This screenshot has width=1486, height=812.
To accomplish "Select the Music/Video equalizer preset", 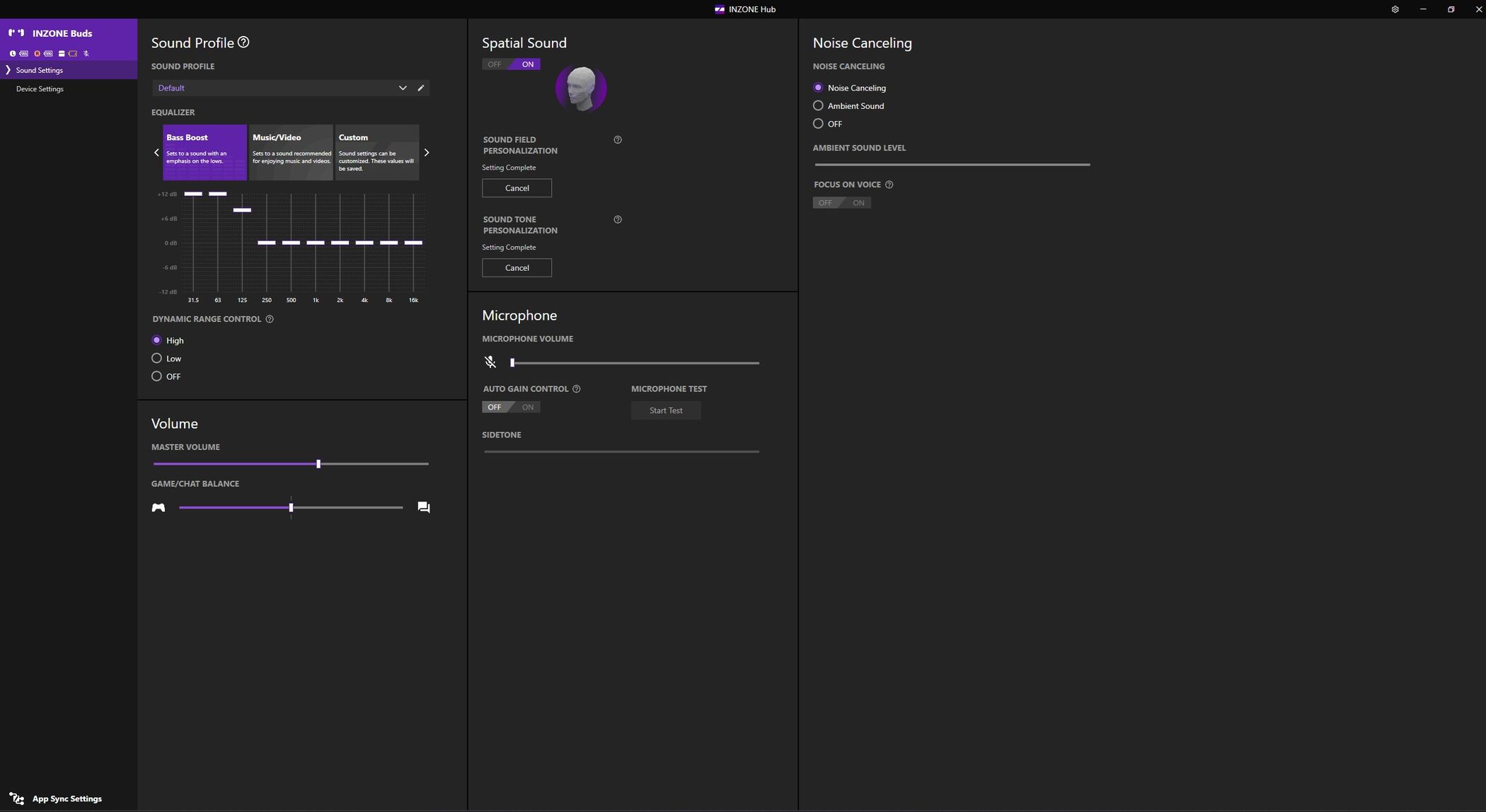I will (x=291, y=152).
